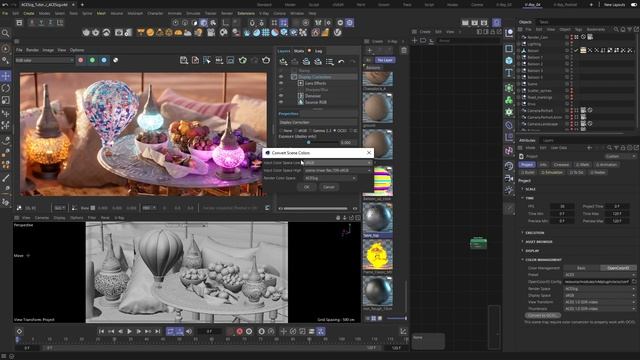Image resolution: width=640 pixels, height=360 pixels.
Task: Open the Create menu in main menu bar
Action: tap(29, 13)
